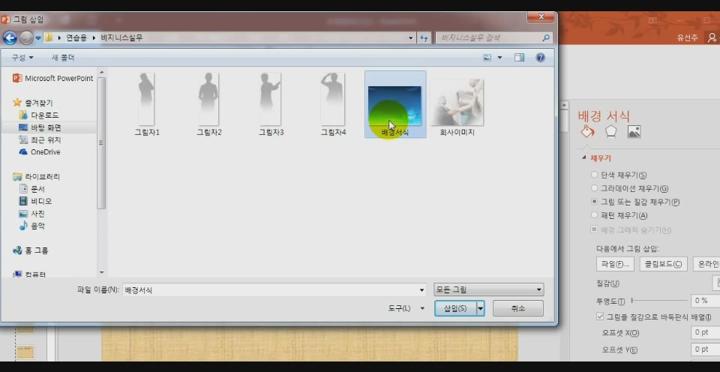Click the 취소 button
Image resolution: width=720 pixels, height=372 pixels.
click(518, 309)
